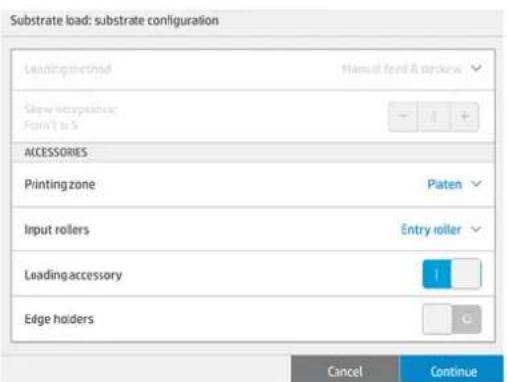Click the Edge holders label
507x382 pixels.
59,319
